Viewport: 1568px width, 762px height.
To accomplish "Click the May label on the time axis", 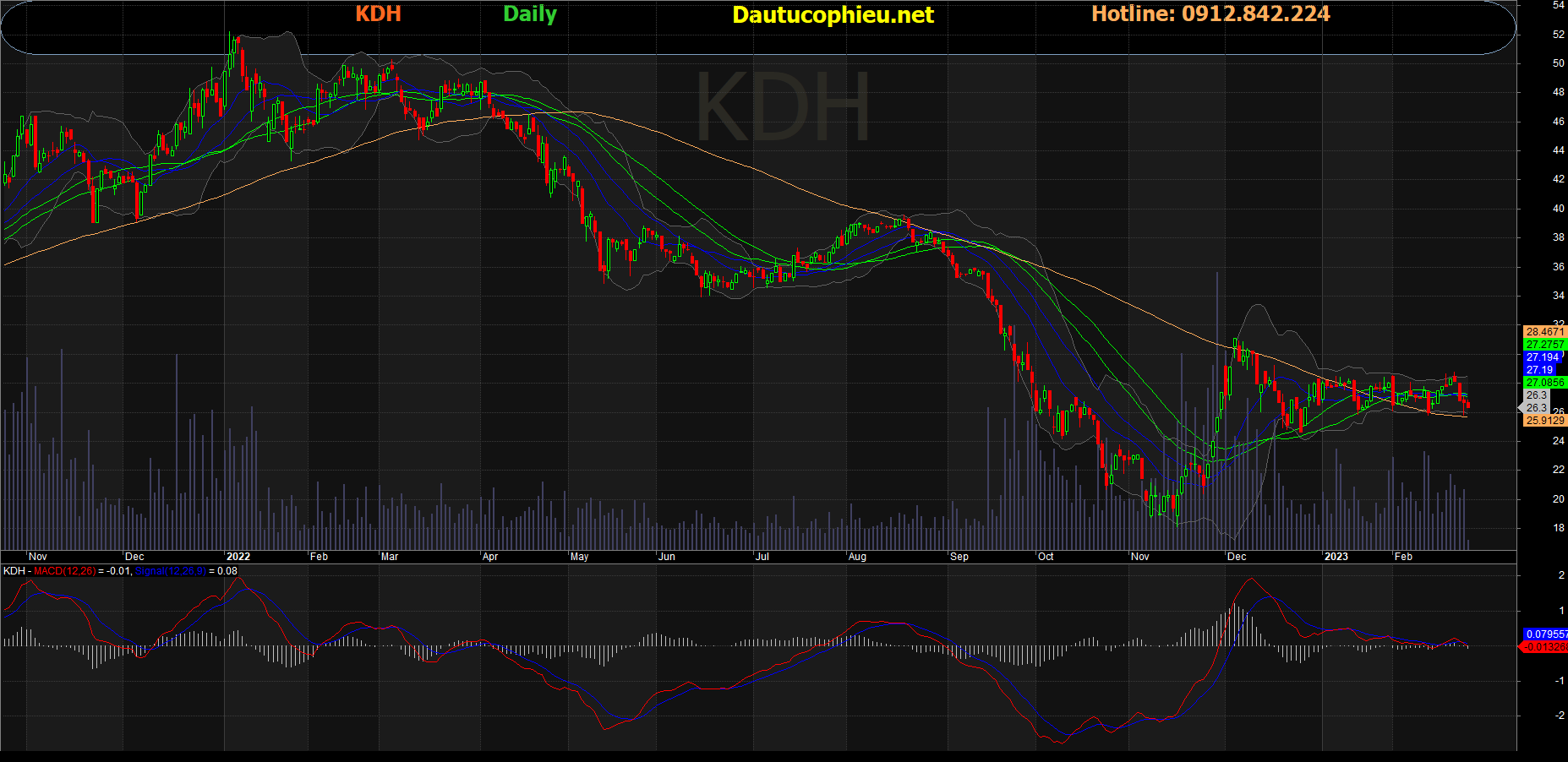I will click(x=579, y=557).
